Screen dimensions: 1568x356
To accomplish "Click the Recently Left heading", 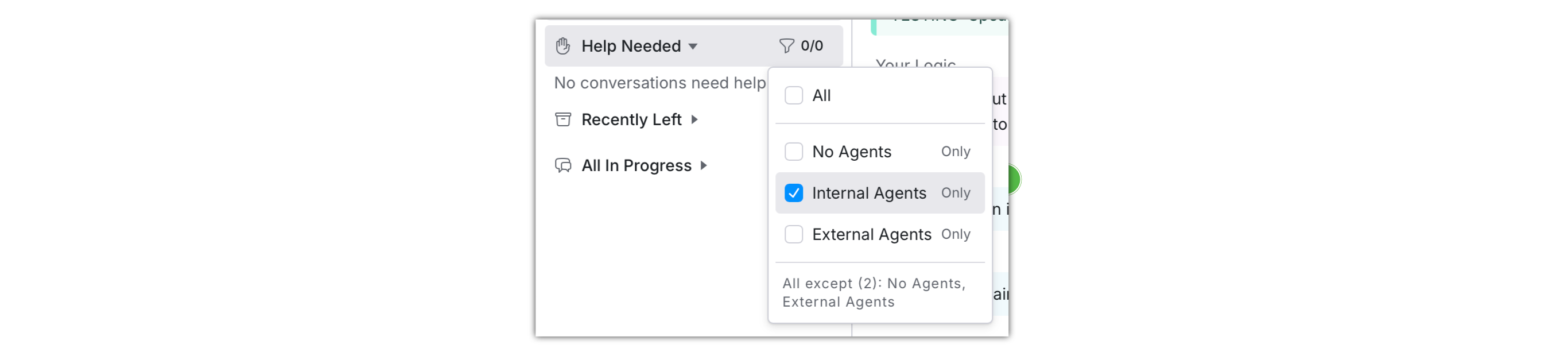I will (631, 120).
